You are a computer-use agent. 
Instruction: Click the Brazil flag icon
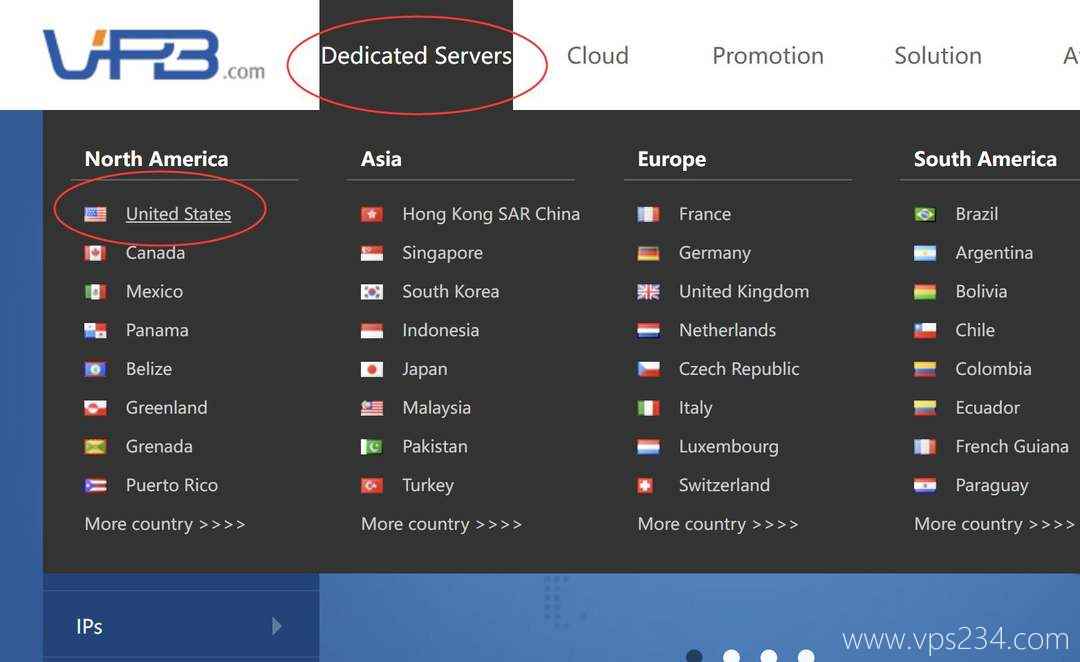[925, 214]
